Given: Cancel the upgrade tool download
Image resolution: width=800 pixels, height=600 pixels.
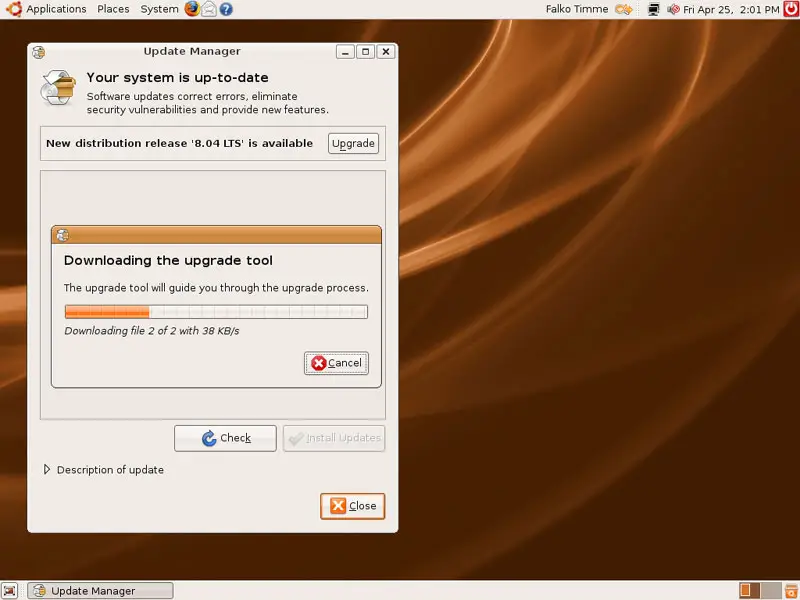Looking at the screenshot, I should (x=336, y=363).
